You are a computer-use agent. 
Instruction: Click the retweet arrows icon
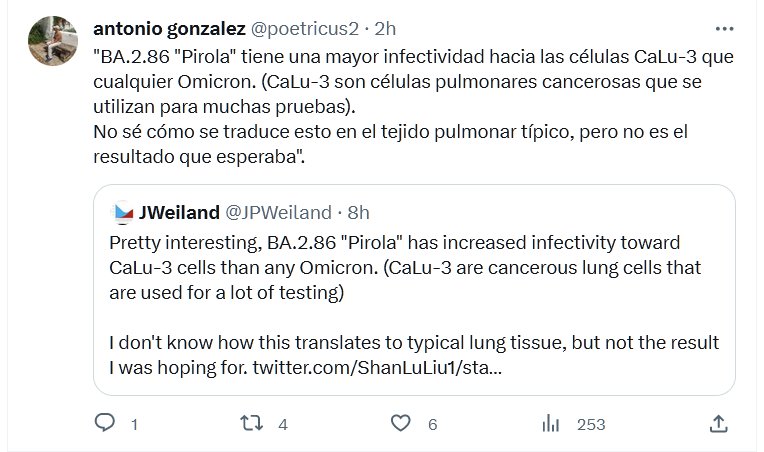pos(253,423)
